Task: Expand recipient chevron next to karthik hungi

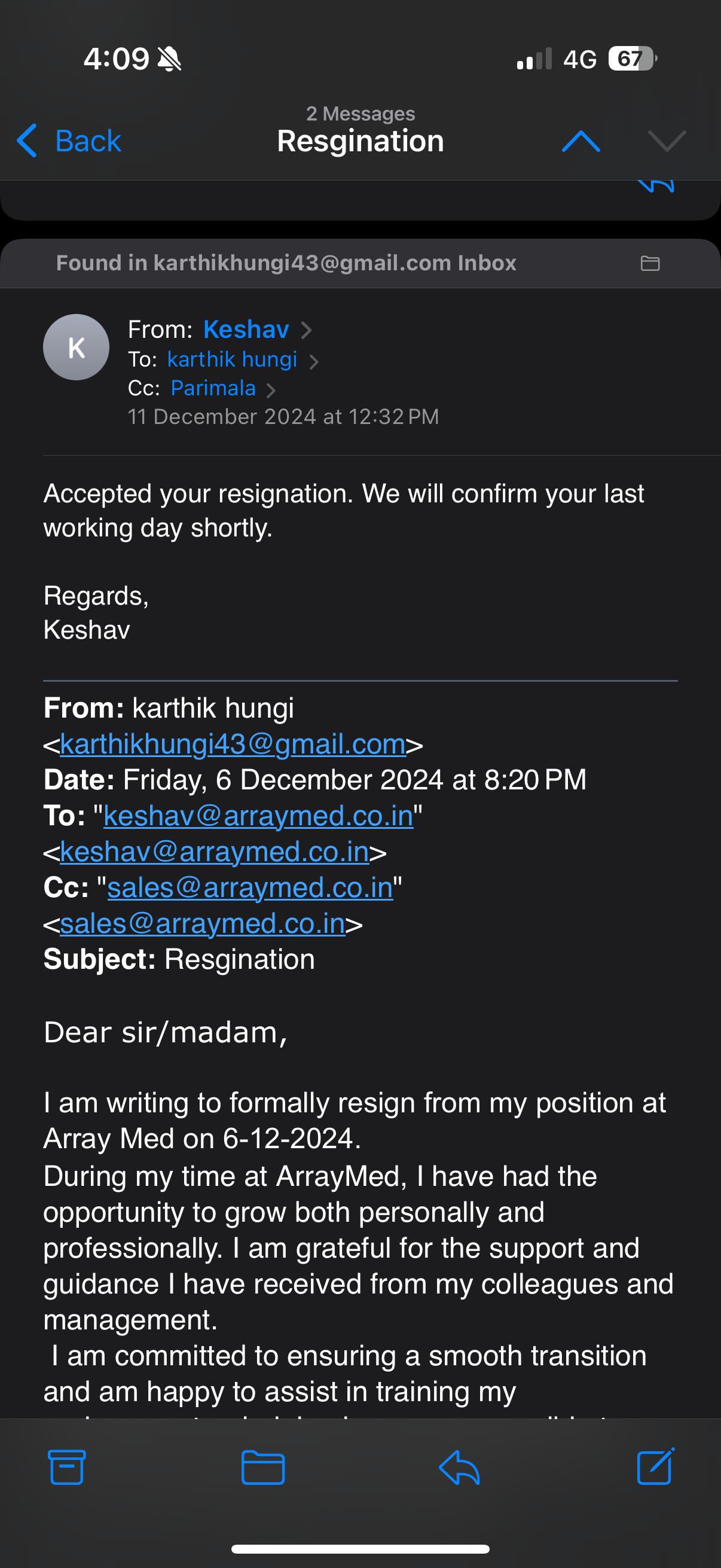Action: pyautogui.click(x=314, y=362)
